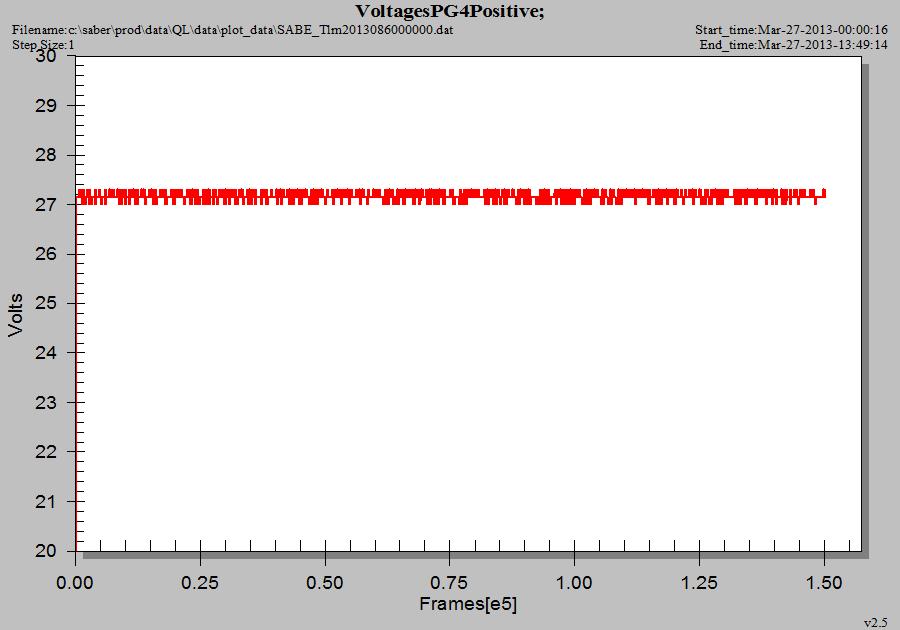Click the x-axis value 1.00
The height and width of the screenshot is (630, 900).
(574, 583)
